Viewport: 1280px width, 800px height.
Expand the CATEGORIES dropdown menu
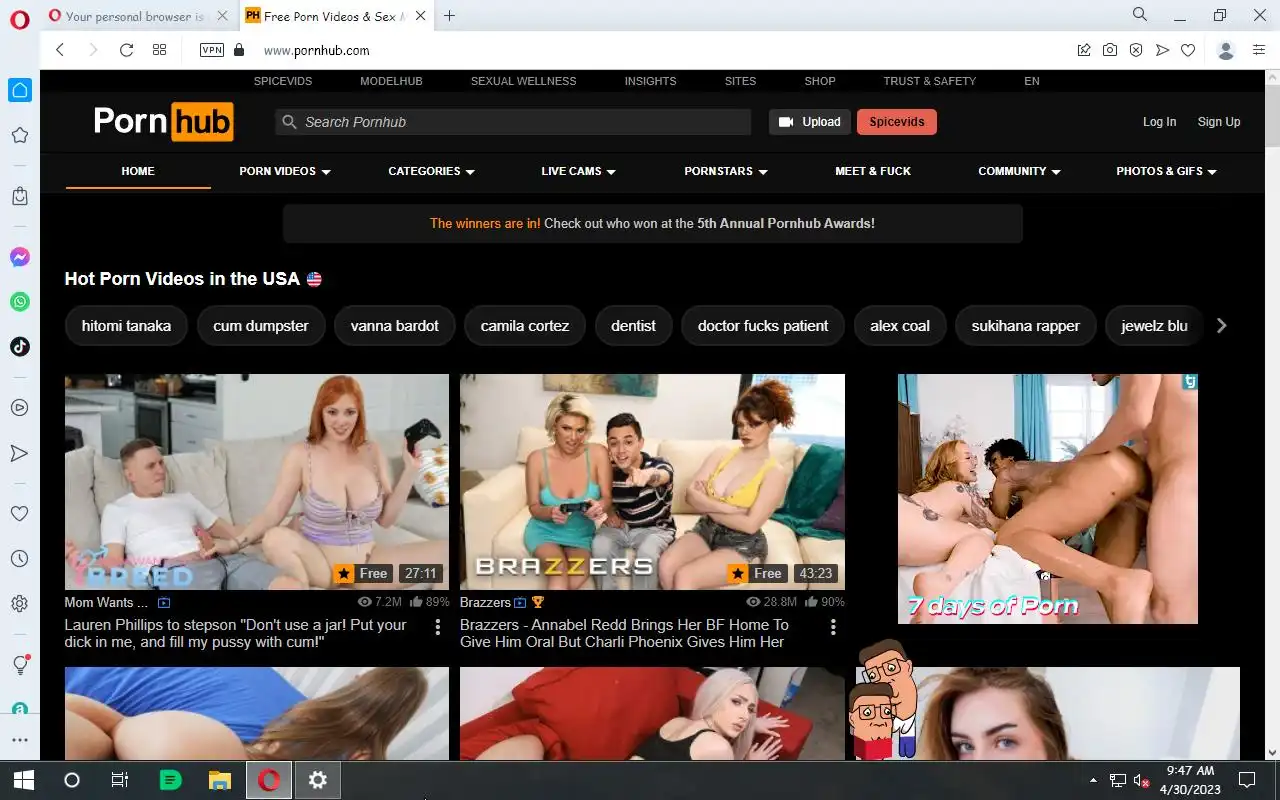432,171
